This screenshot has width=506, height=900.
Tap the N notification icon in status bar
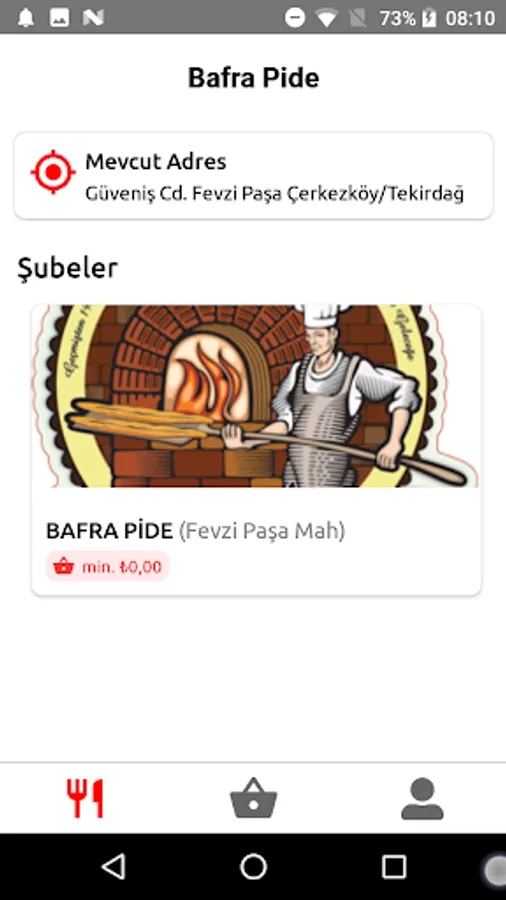93,18
